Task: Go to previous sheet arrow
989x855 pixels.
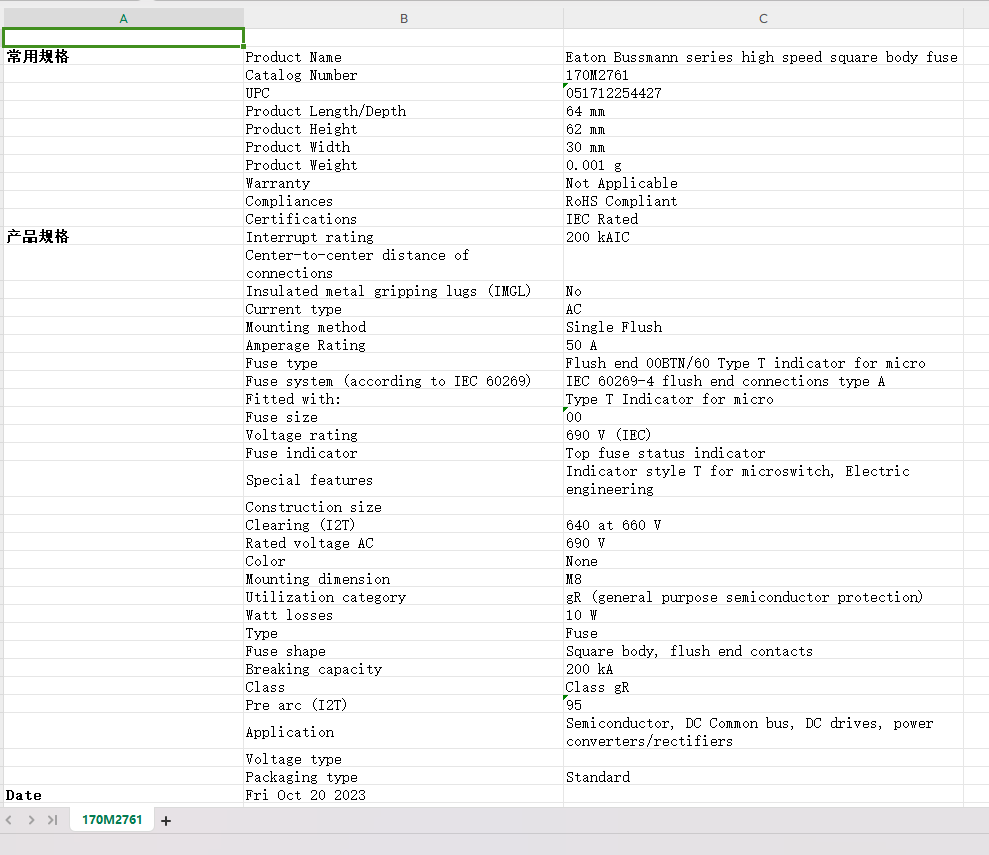Action: point(9,820)
